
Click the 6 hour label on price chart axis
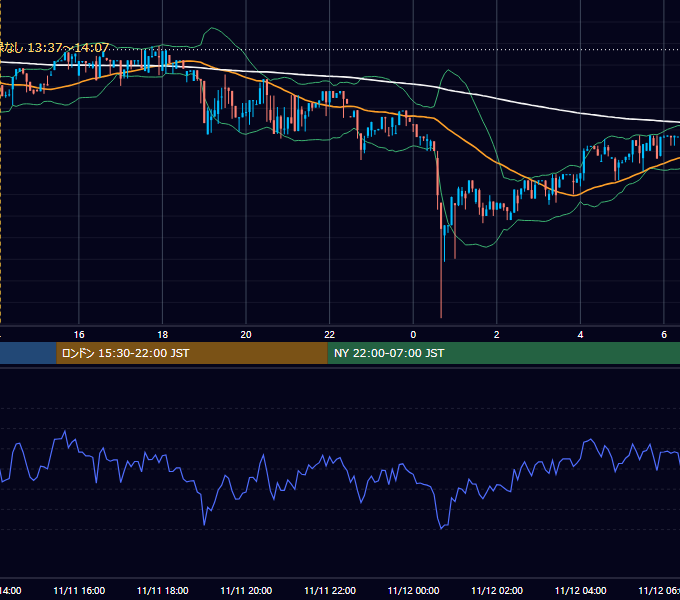pos(664,334)
